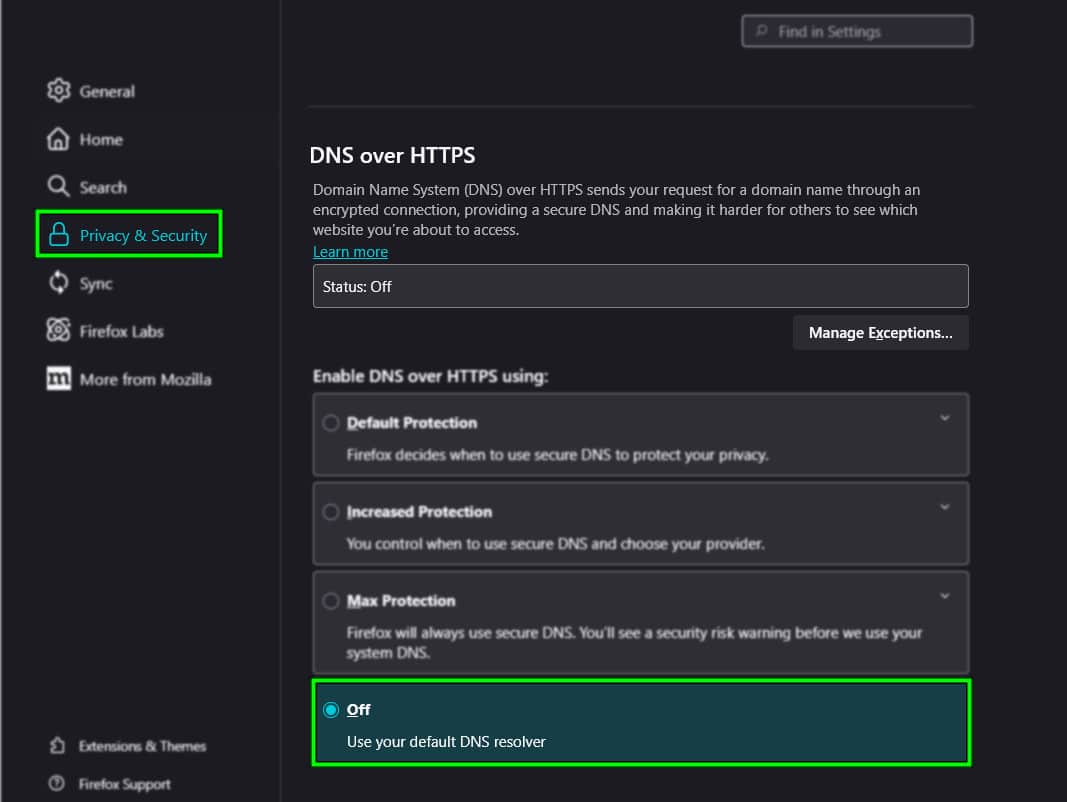1067x802 pixels.
Task: Select the Off radio button
Action: coord(331,710)
